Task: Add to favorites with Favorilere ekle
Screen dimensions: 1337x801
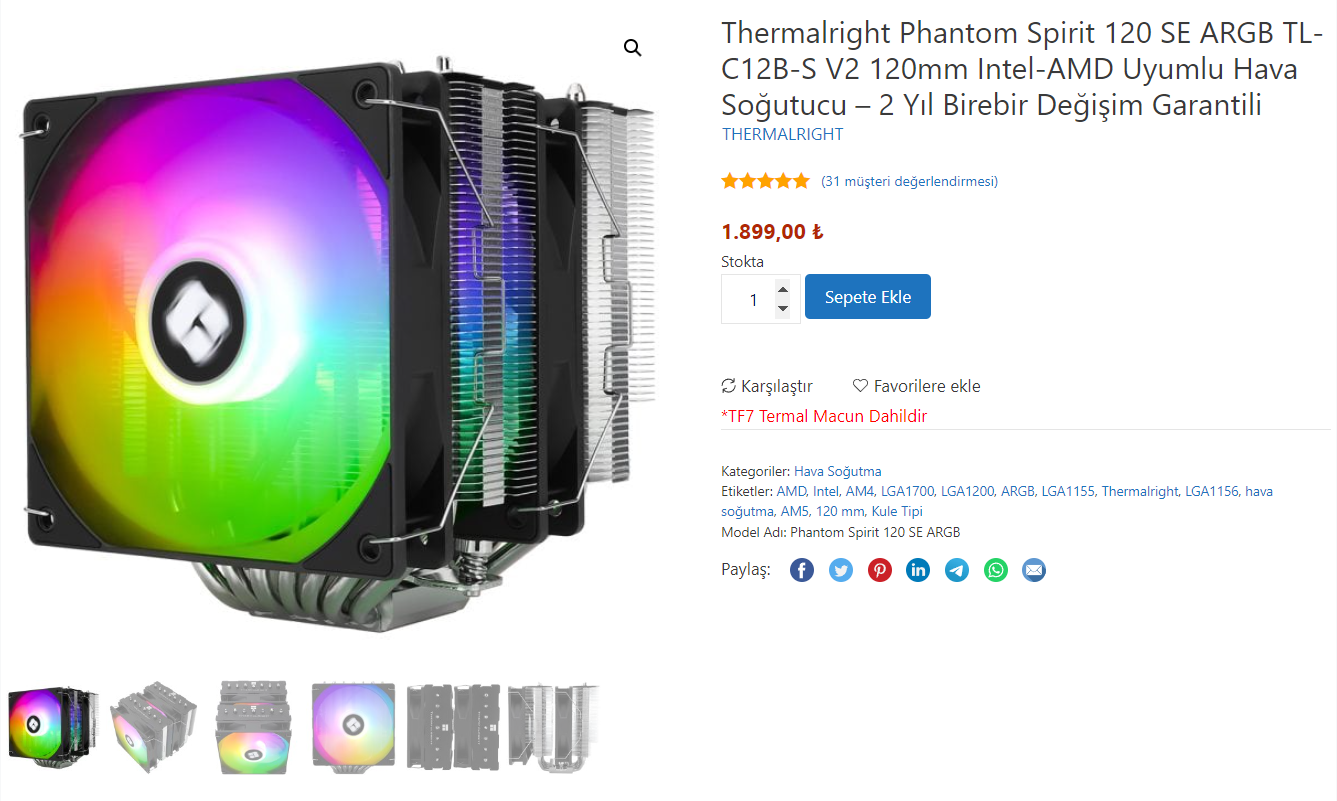Action: point(916,386)
